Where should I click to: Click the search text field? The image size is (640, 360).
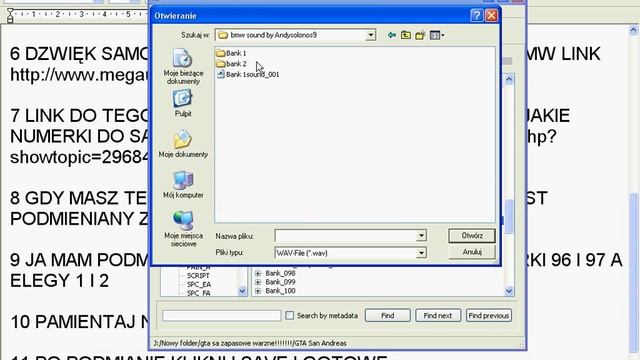(x=222, y=316)
